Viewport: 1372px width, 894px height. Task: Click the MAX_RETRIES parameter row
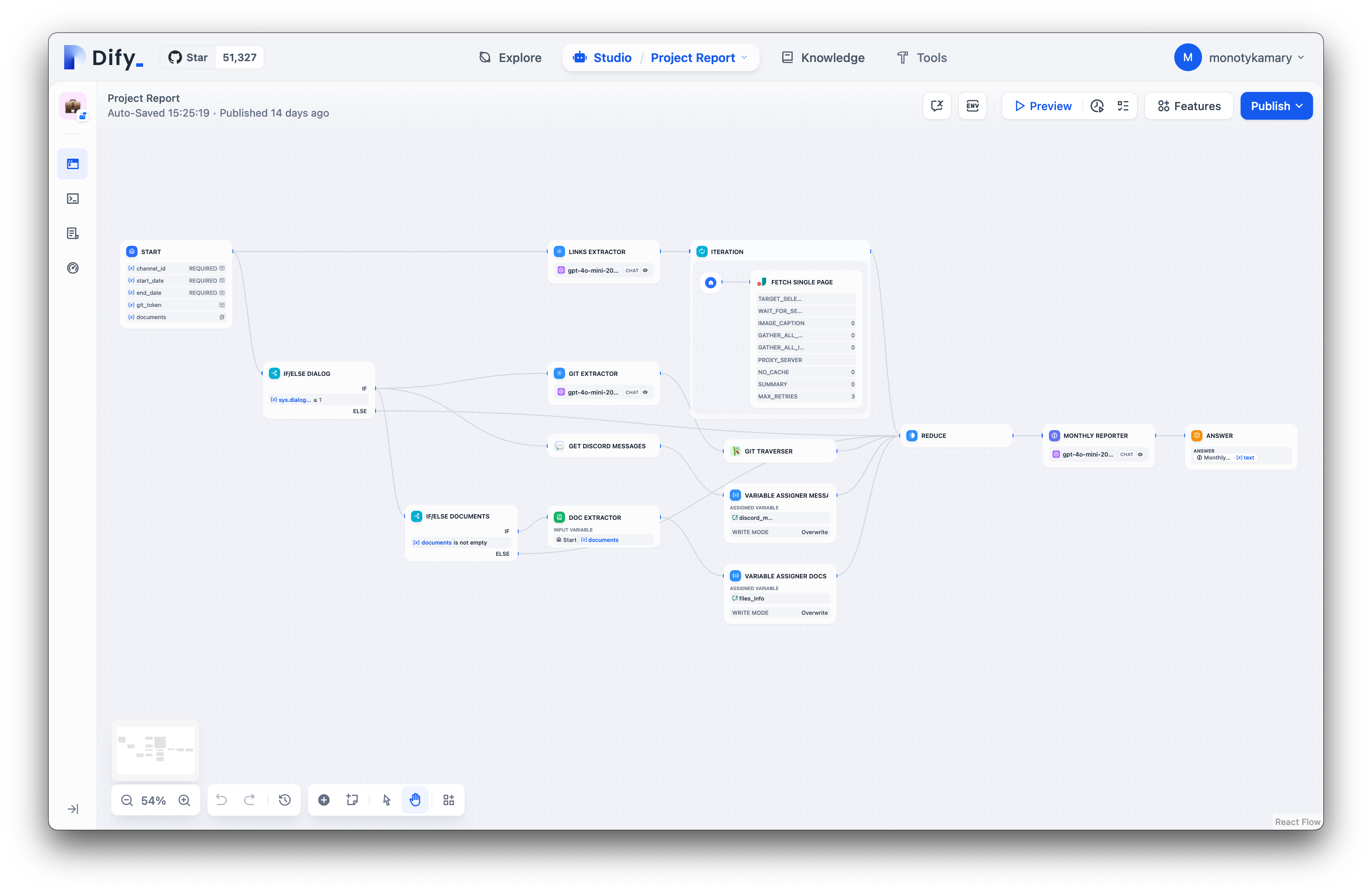[x=806, y=397]
